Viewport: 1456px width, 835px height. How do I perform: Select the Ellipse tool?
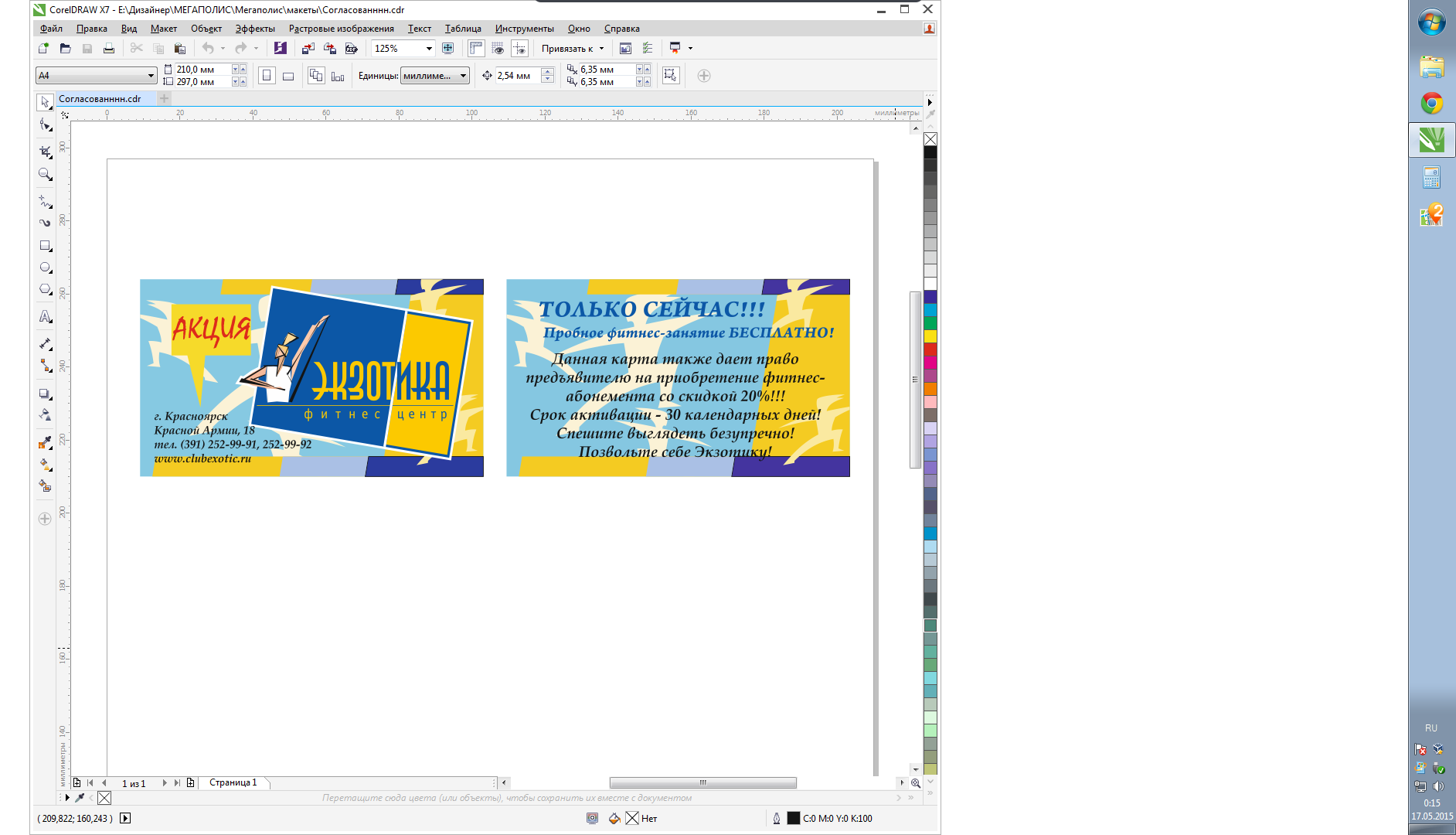click(45, 268)
